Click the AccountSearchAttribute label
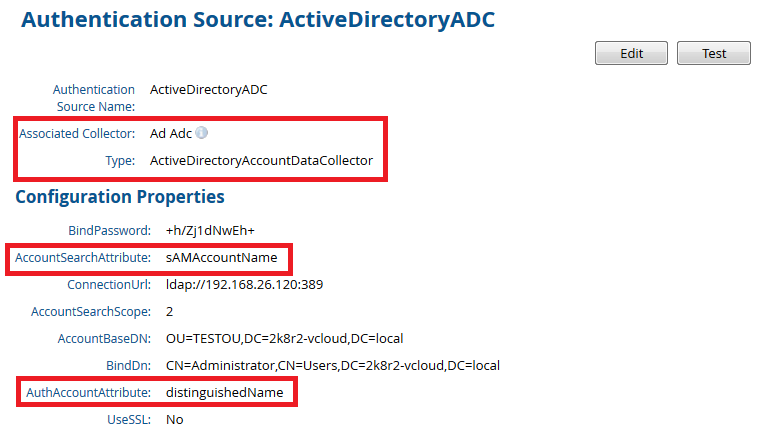Viewport: 774px width, 441px height. click(83, 258)
